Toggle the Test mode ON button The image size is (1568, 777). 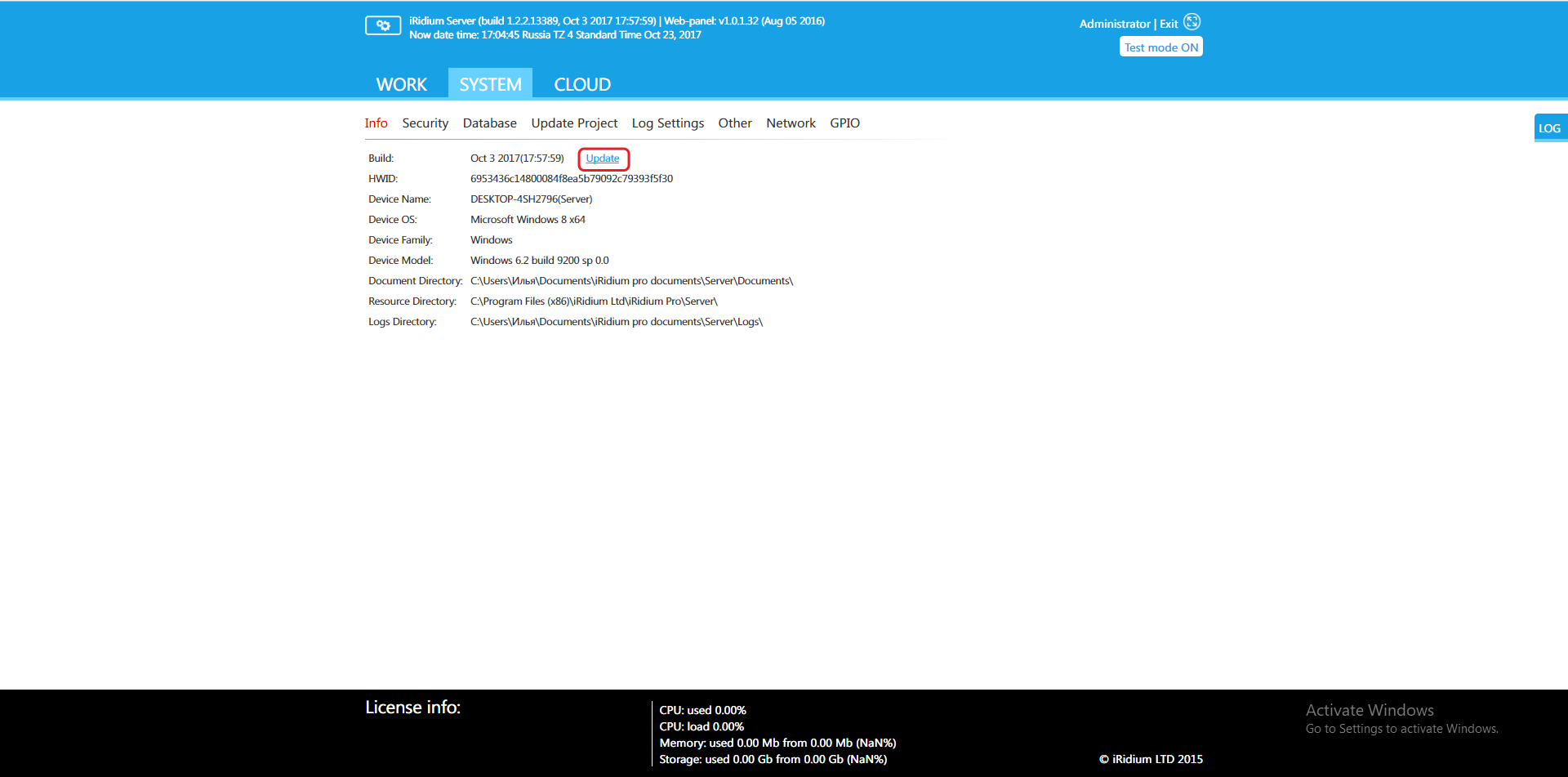coord(1160,47)
